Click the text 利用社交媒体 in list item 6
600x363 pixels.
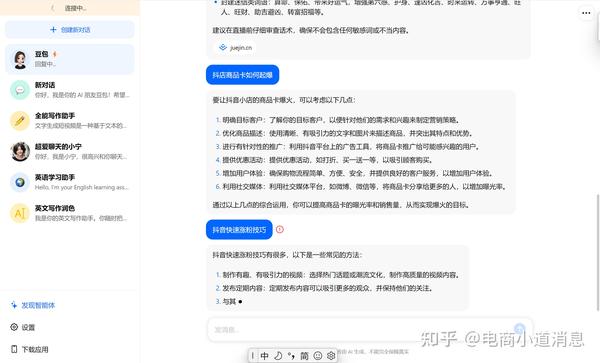point(243,187)
